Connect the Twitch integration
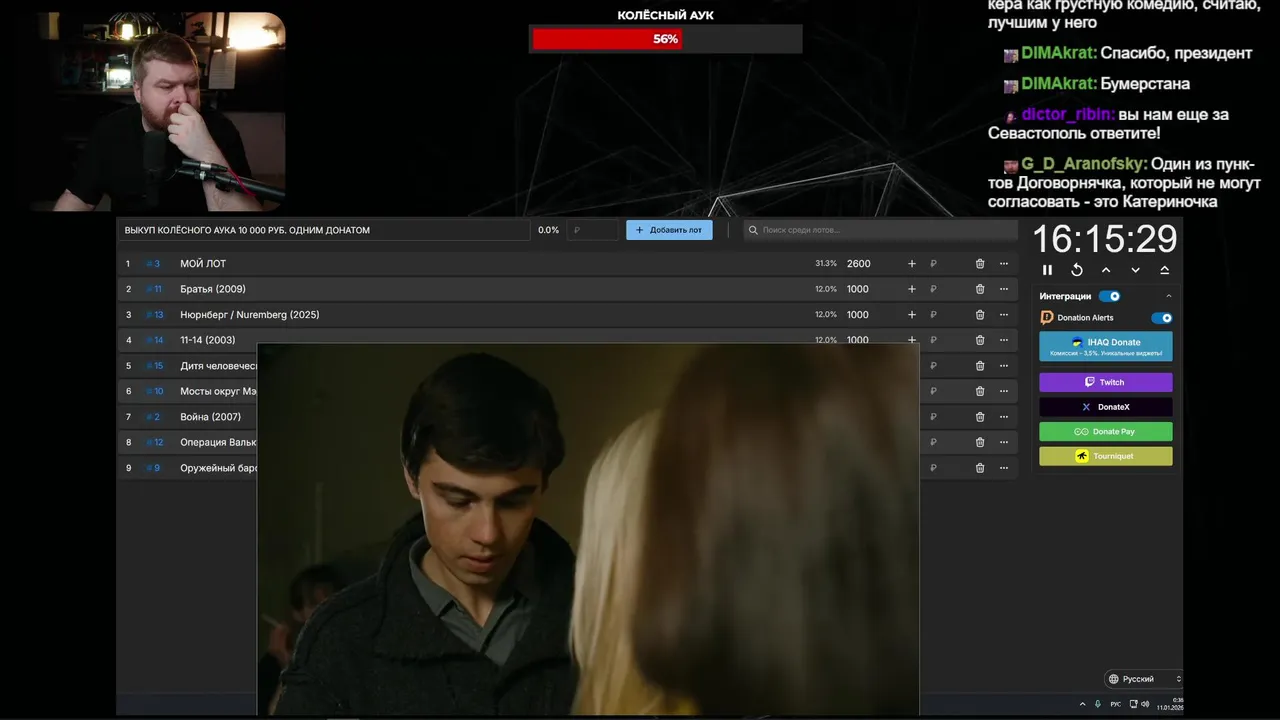1280x720 pixels. pos(1106,382)
